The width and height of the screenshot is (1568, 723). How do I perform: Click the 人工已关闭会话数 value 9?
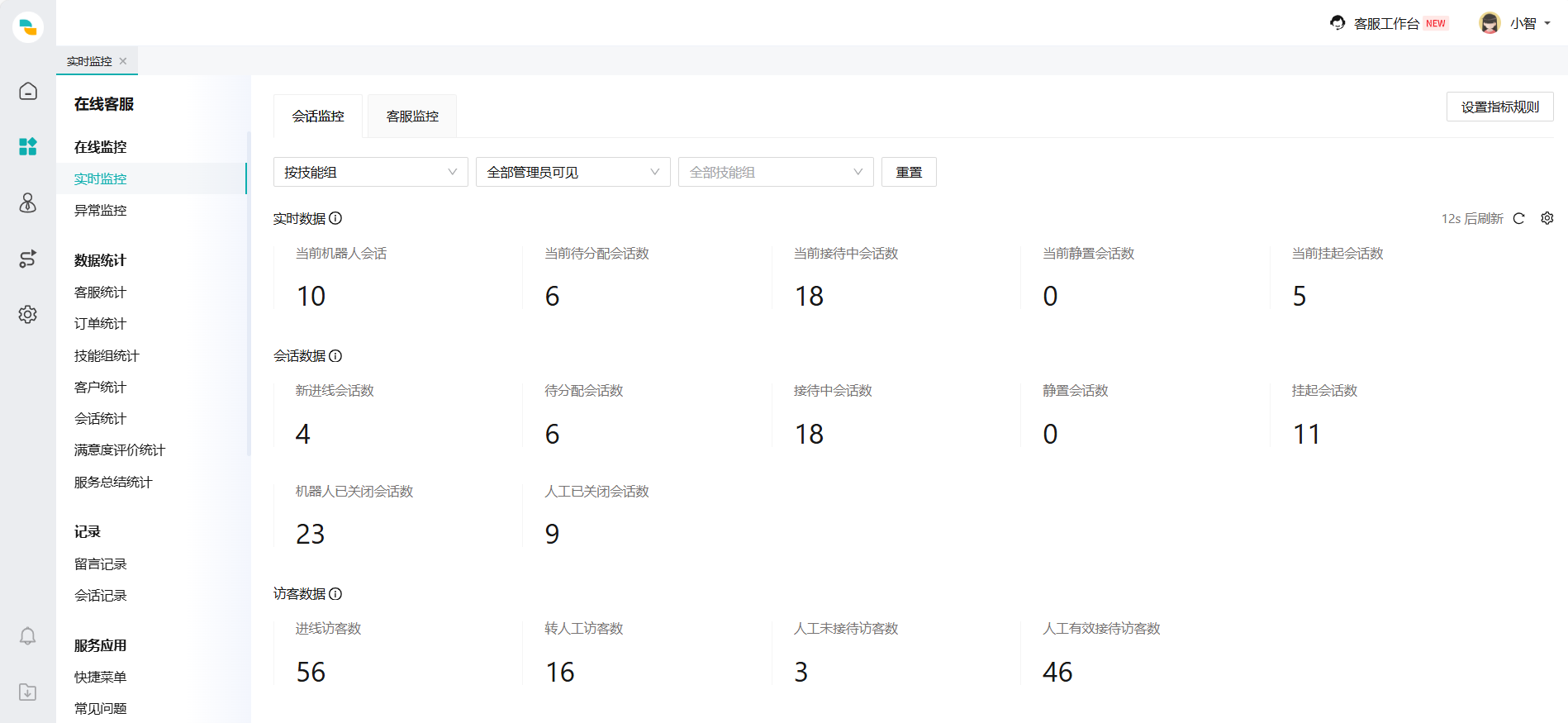click(552, 534)
